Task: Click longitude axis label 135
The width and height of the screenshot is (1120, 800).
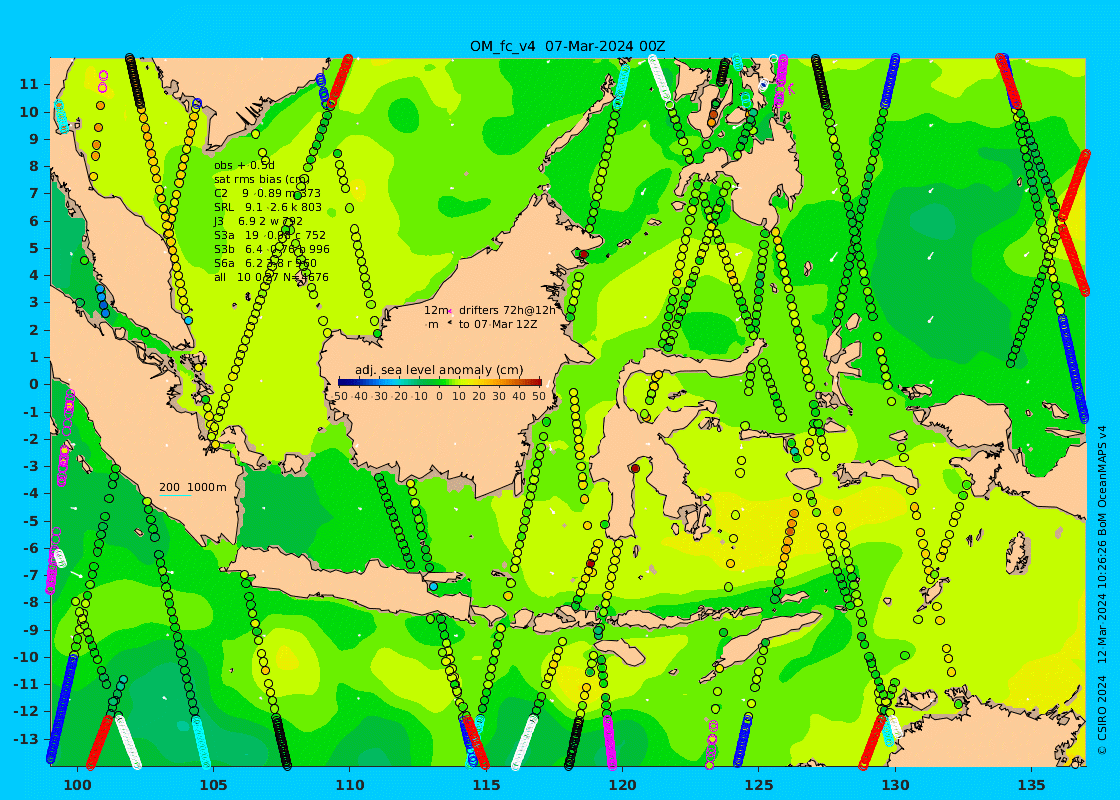Action: (x=1031, y=786)
